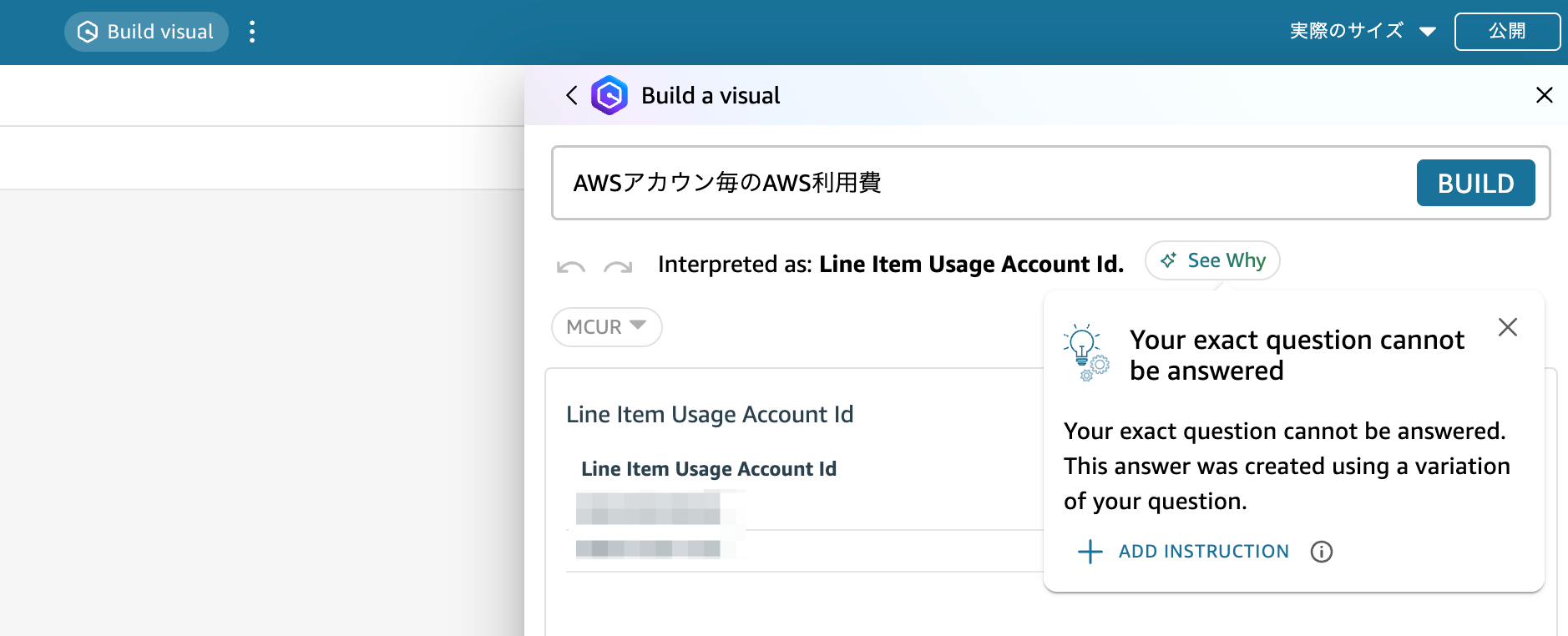Click the 'Interpreted as' text line
Screen dimensions: 1568x636
[891, 265]
